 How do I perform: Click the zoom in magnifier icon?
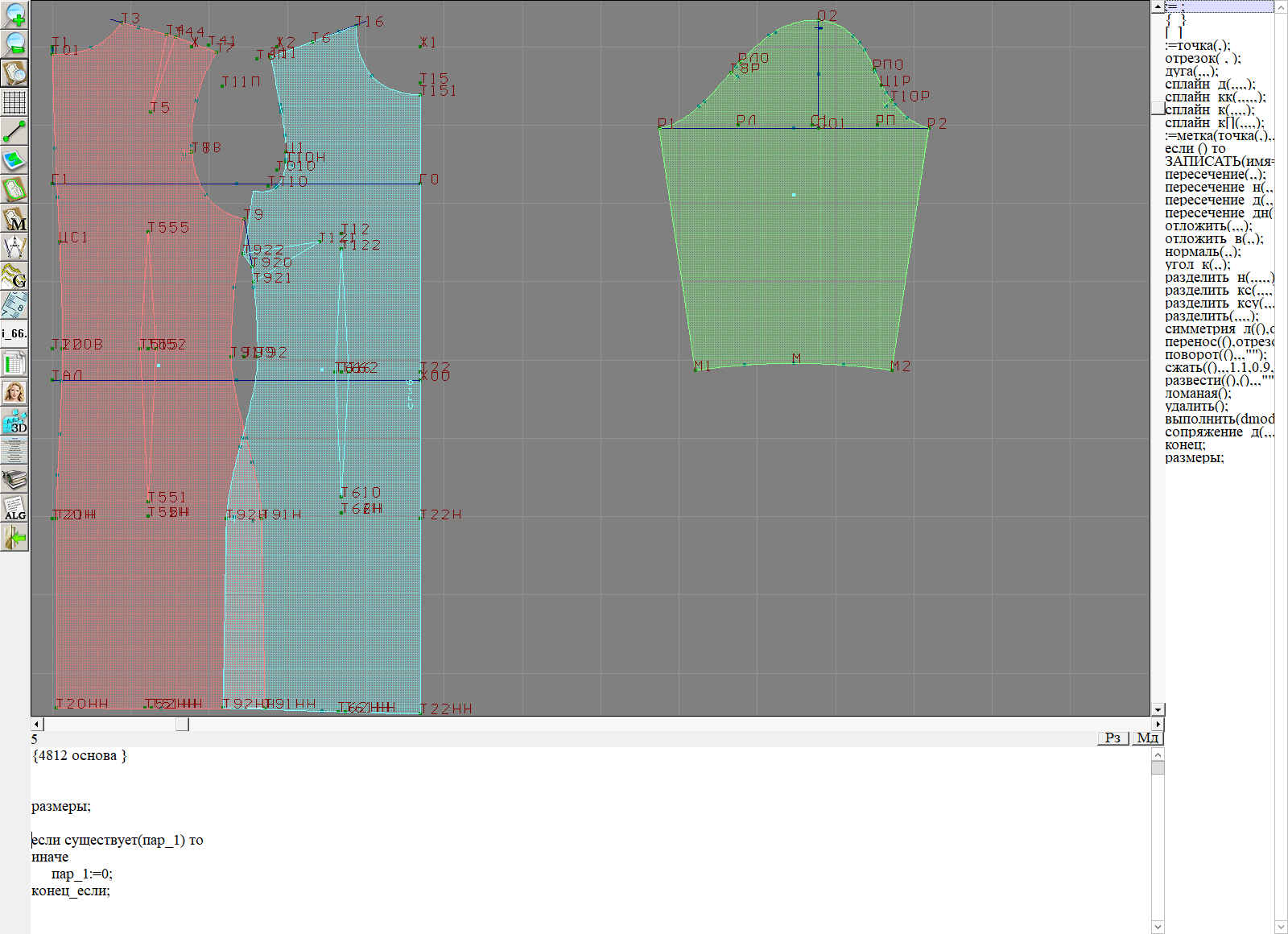point(14,14)
